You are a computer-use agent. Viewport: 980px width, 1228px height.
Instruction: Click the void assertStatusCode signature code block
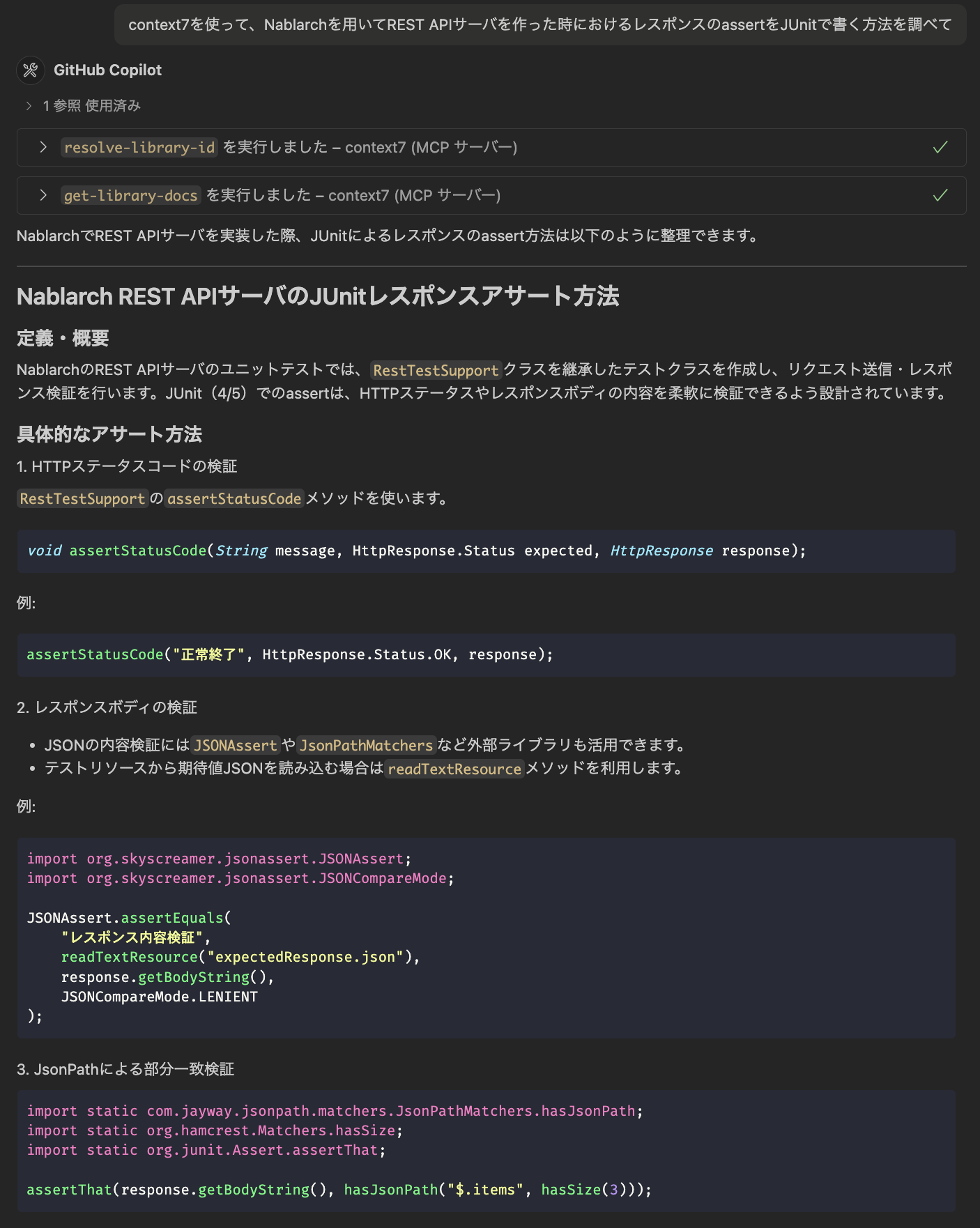pyautogui.click(x=486, y=551)
